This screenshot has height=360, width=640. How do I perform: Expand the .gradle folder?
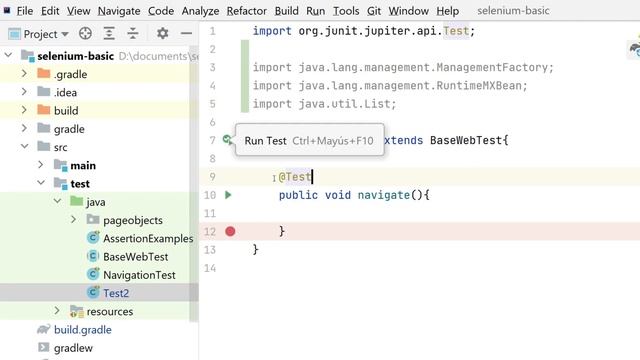[x=24, y=73]
